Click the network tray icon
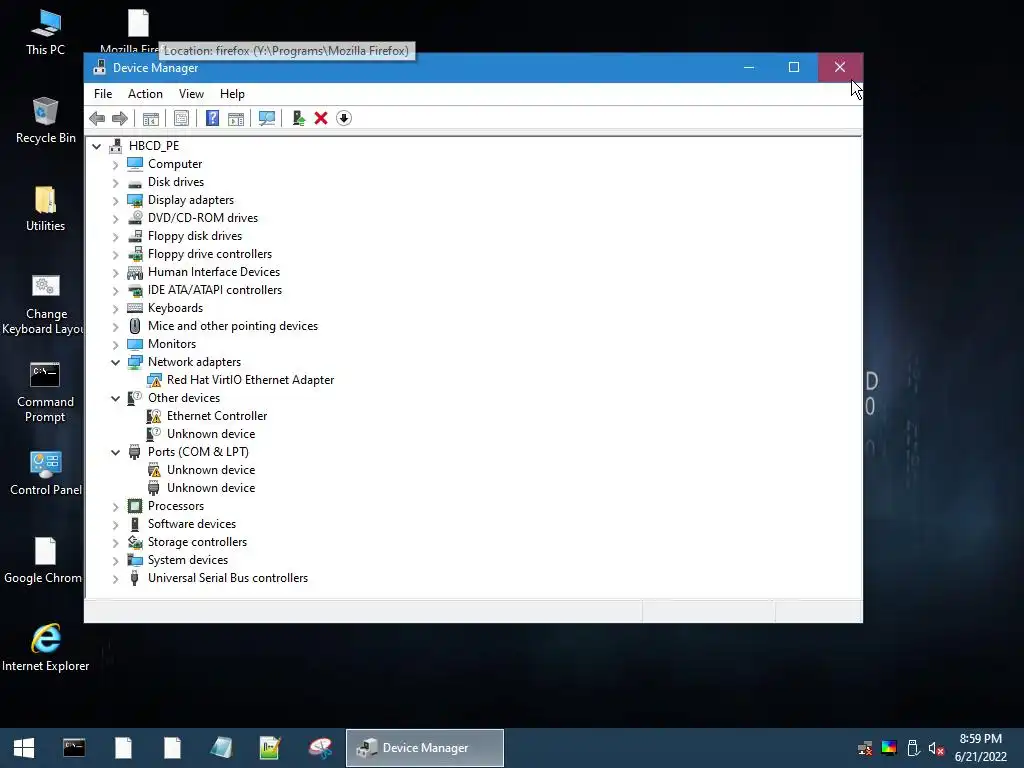Screen dimensions: 1024x768 point(865,748)
